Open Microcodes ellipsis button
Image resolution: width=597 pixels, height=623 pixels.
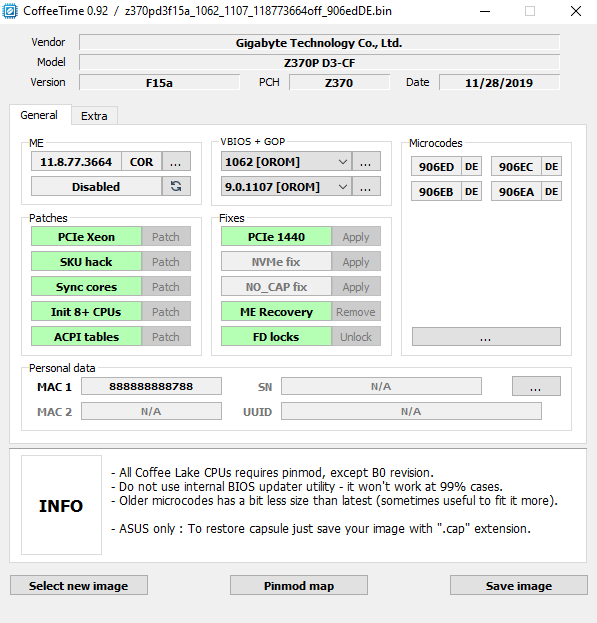[486, 337]
